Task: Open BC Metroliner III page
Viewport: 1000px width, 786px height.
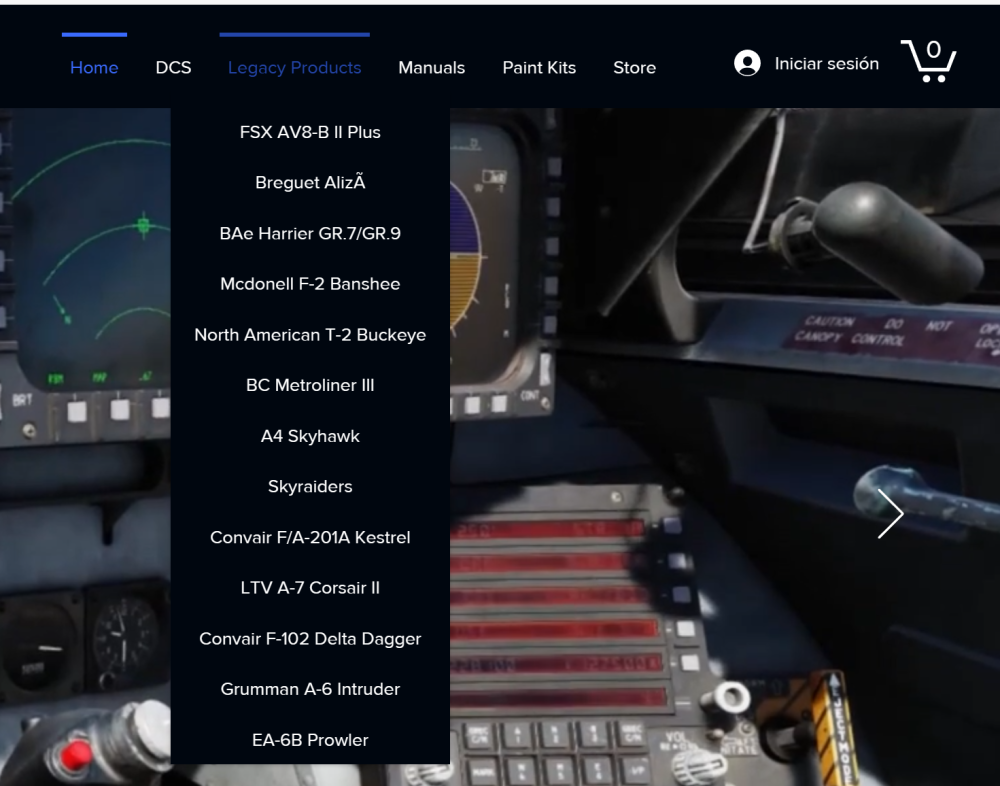Action: coord(310,385)
